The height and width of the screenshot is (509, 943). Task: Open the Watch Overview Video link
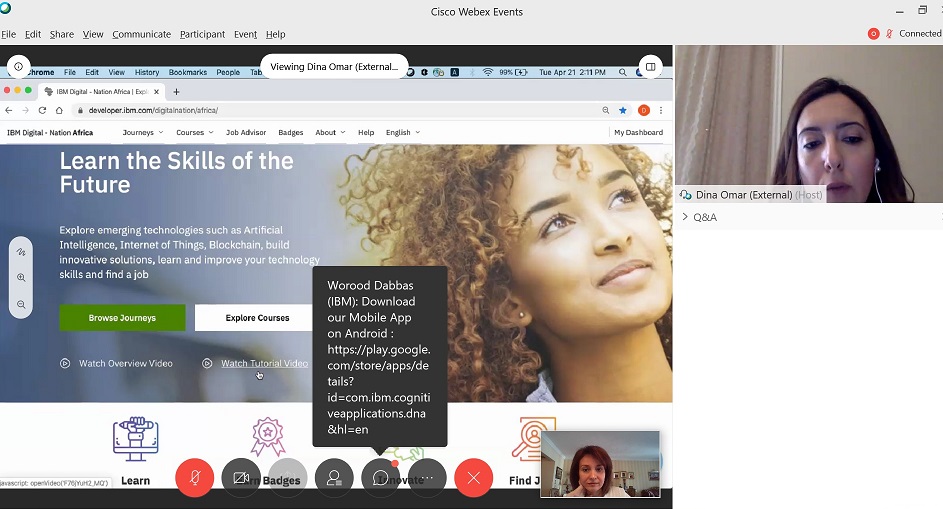click(x=126, y=363)
